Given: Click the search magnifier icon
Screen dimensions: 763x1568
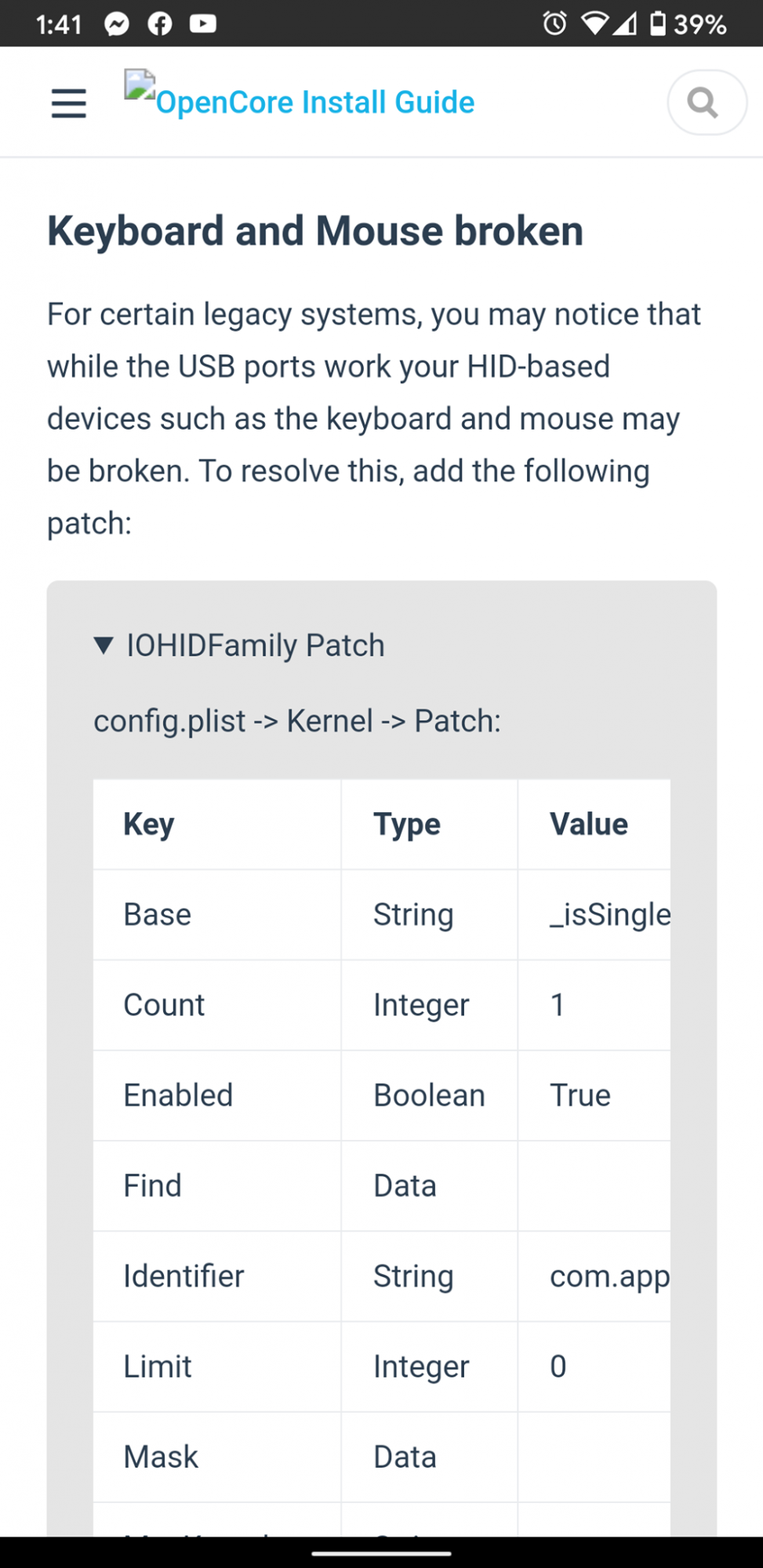Looking at the screenshot, I should [x=704, y=103].
